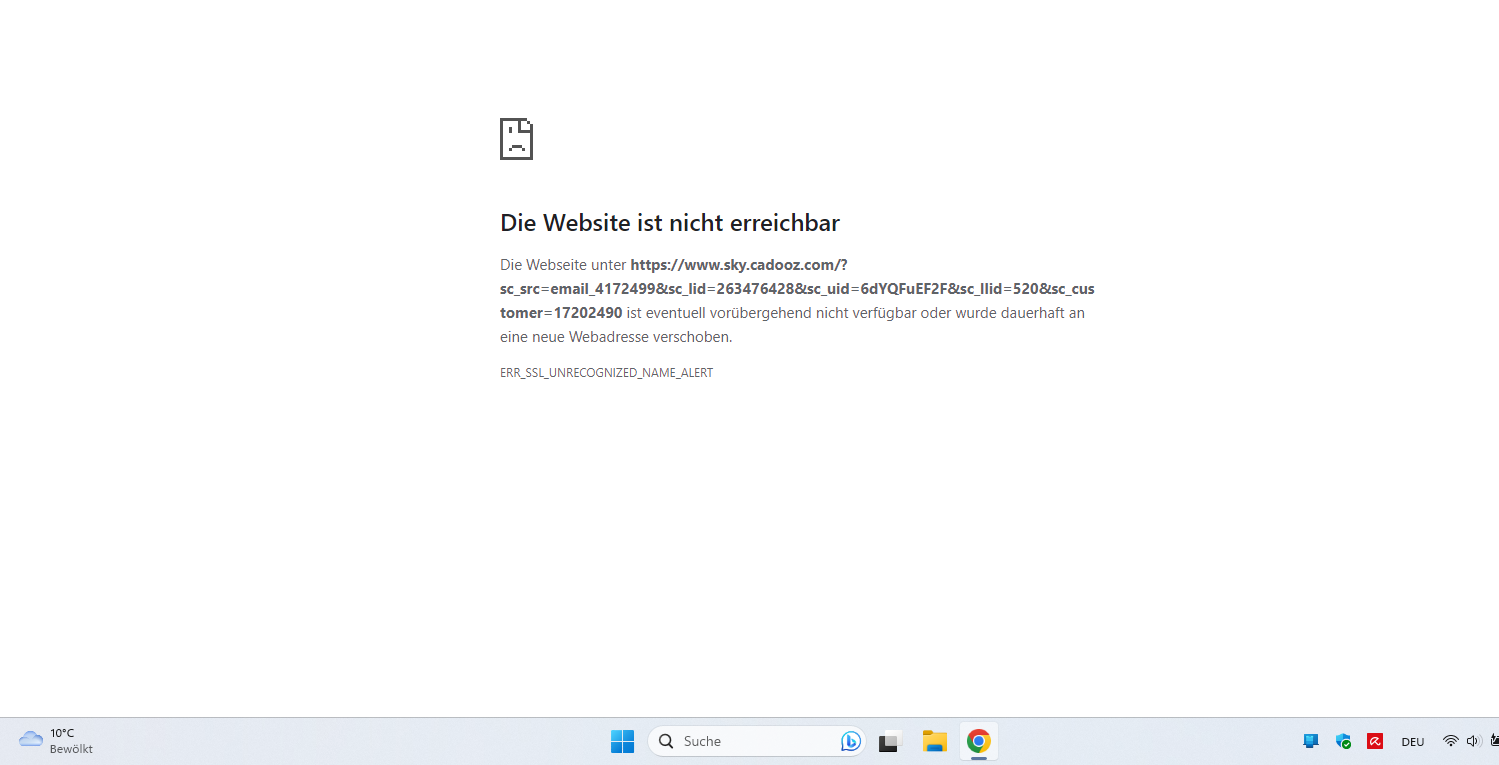Open the Windows Start menu
This screenshot has height=765, width=1499.
(622, 741)
